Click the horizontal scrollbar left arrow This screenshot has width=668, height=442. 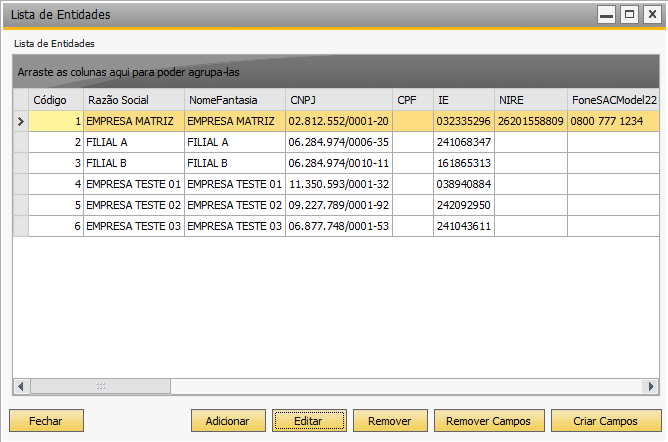[x=21, y=387]
